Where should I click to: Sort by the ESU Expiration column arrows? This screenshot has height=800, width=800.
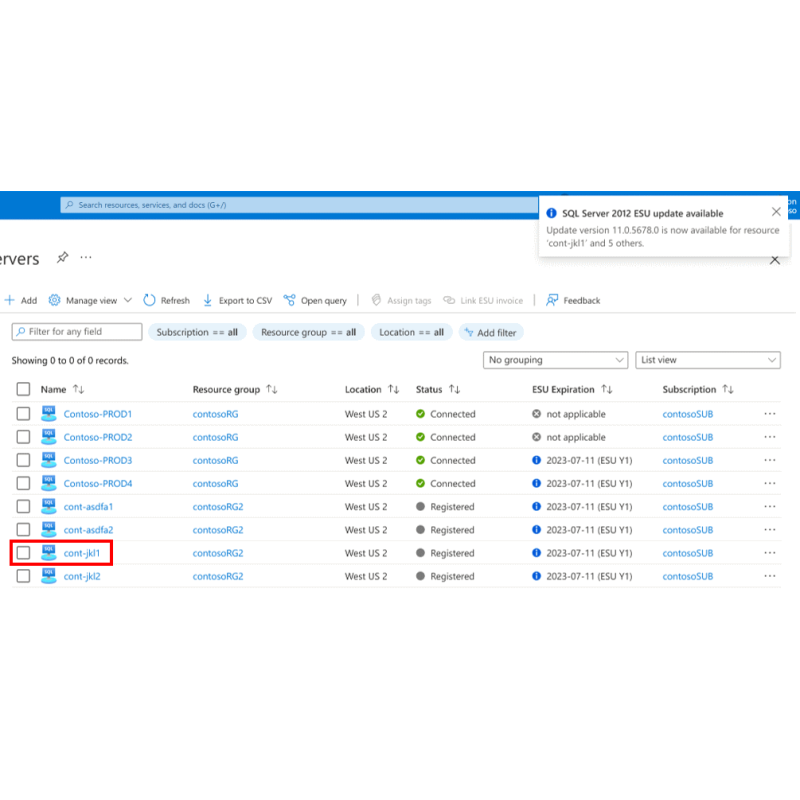(607, 389)
